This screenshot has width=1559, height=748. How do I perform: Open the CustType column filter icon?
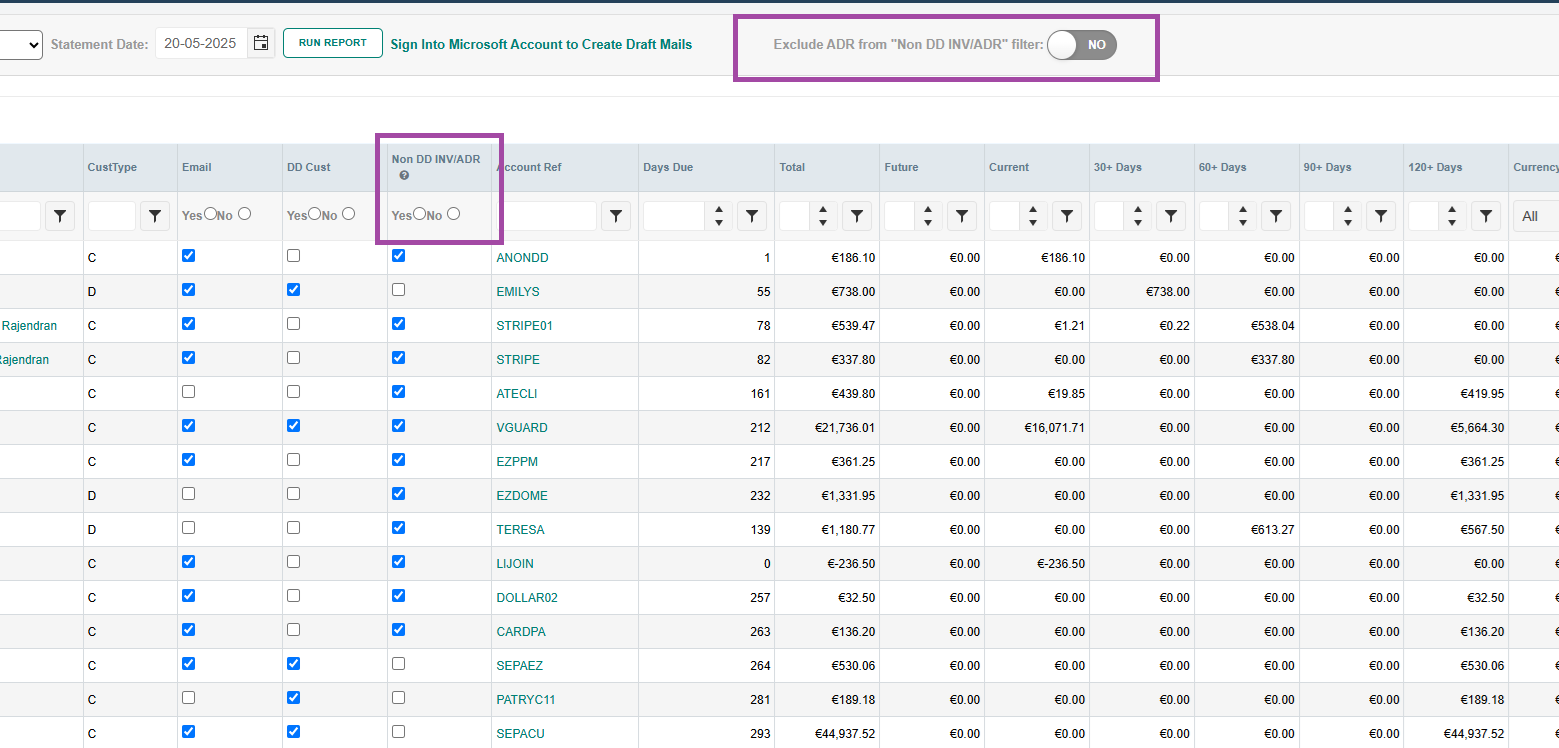tap(155, 216)
